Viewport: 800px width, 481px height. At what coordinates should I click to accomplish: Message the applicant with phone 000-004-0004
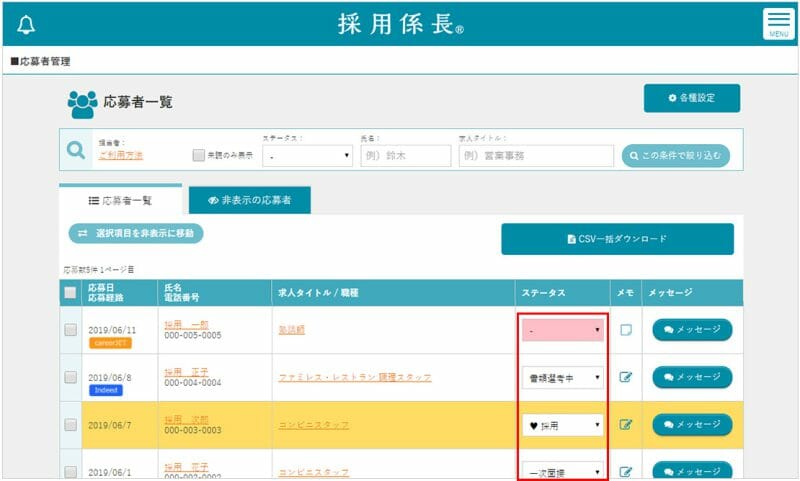click(692, 377)
